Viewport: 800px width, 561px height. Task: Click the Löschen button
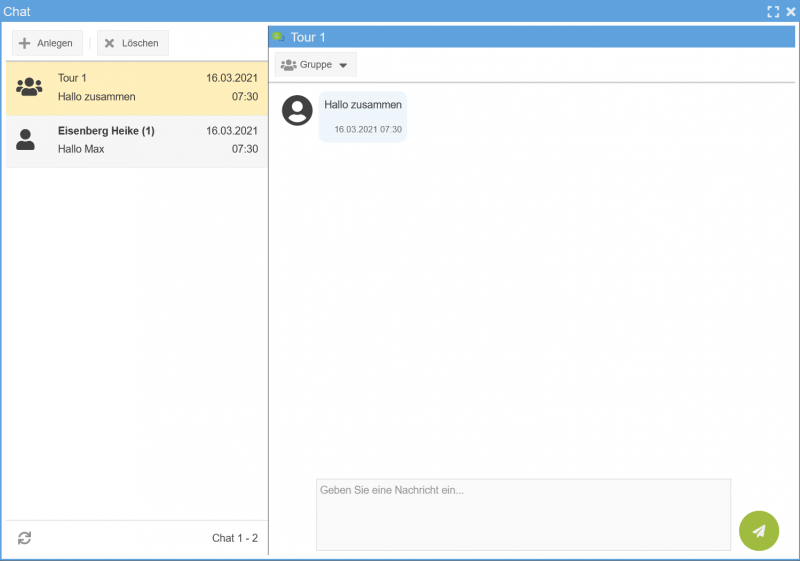pyautogui.click(x=133, y=43)
